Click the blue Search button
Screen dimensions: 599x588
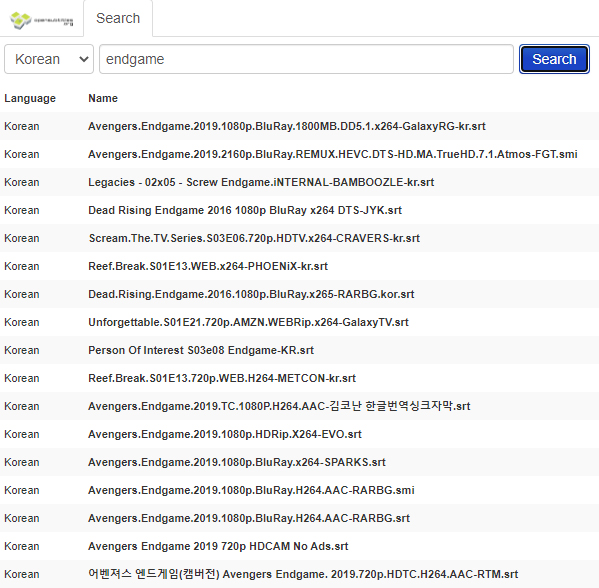pos(554,59)
